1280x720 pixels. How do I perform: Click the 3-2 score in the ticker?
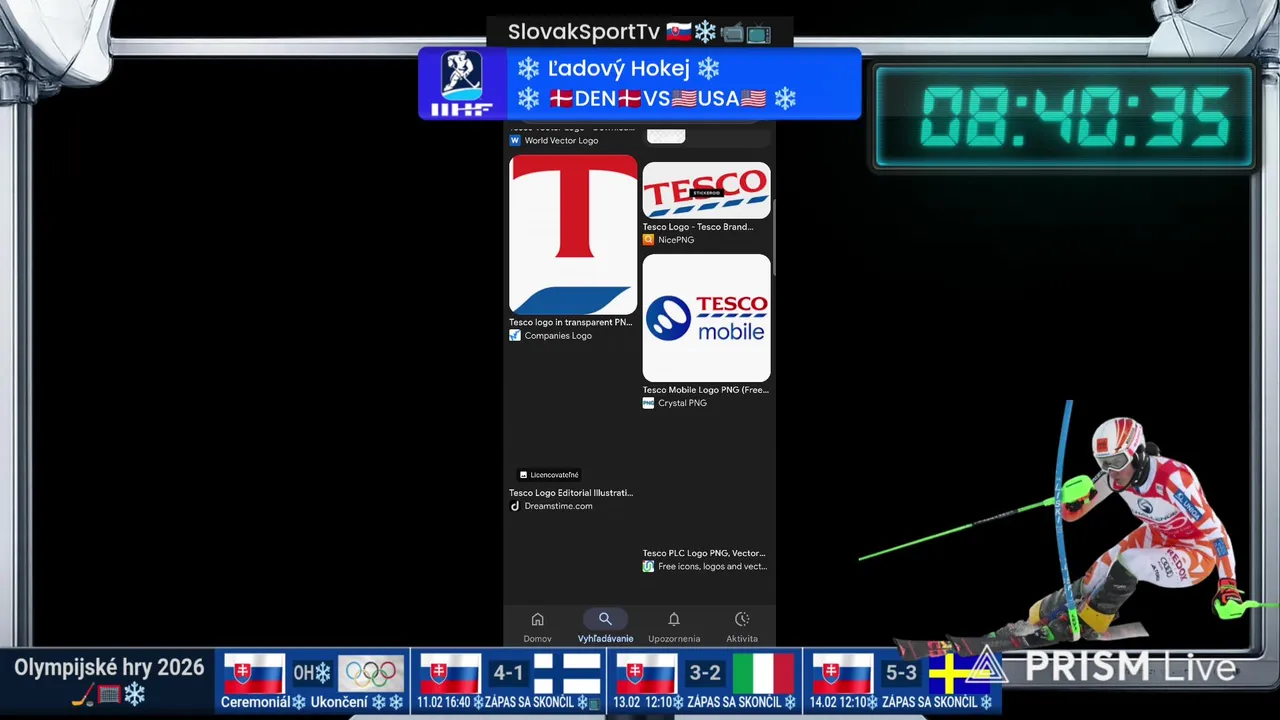[x=704, y=673]
